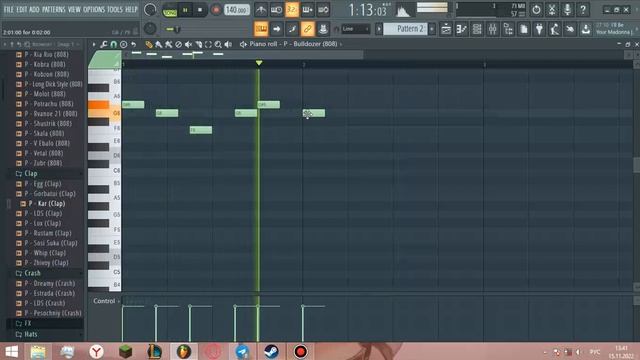Click the playback speaker tool in piano roll toolbar
Viewport: 640px width, 360px height.
click(228, 44)
